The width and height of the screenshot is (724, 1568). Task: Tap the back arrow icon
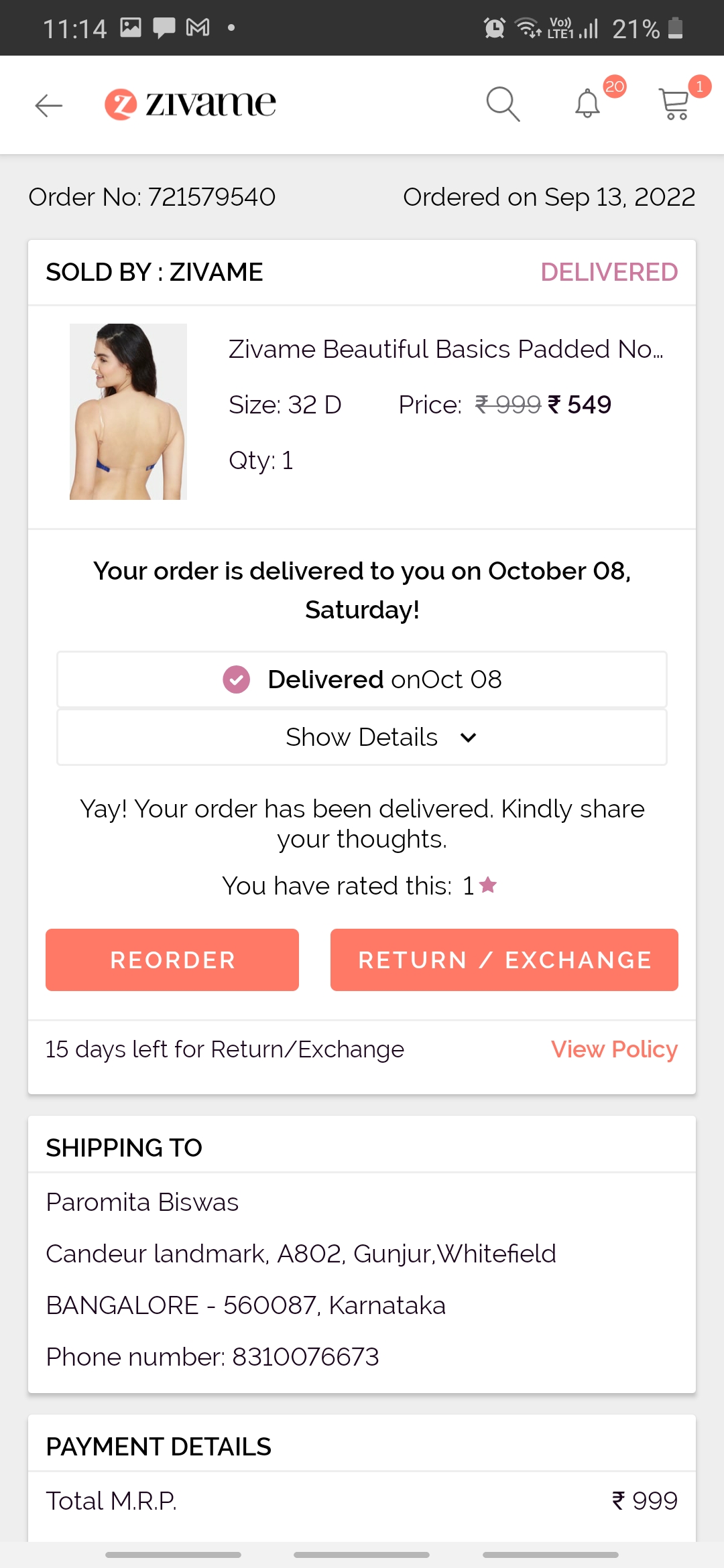(x=48, y=105)
